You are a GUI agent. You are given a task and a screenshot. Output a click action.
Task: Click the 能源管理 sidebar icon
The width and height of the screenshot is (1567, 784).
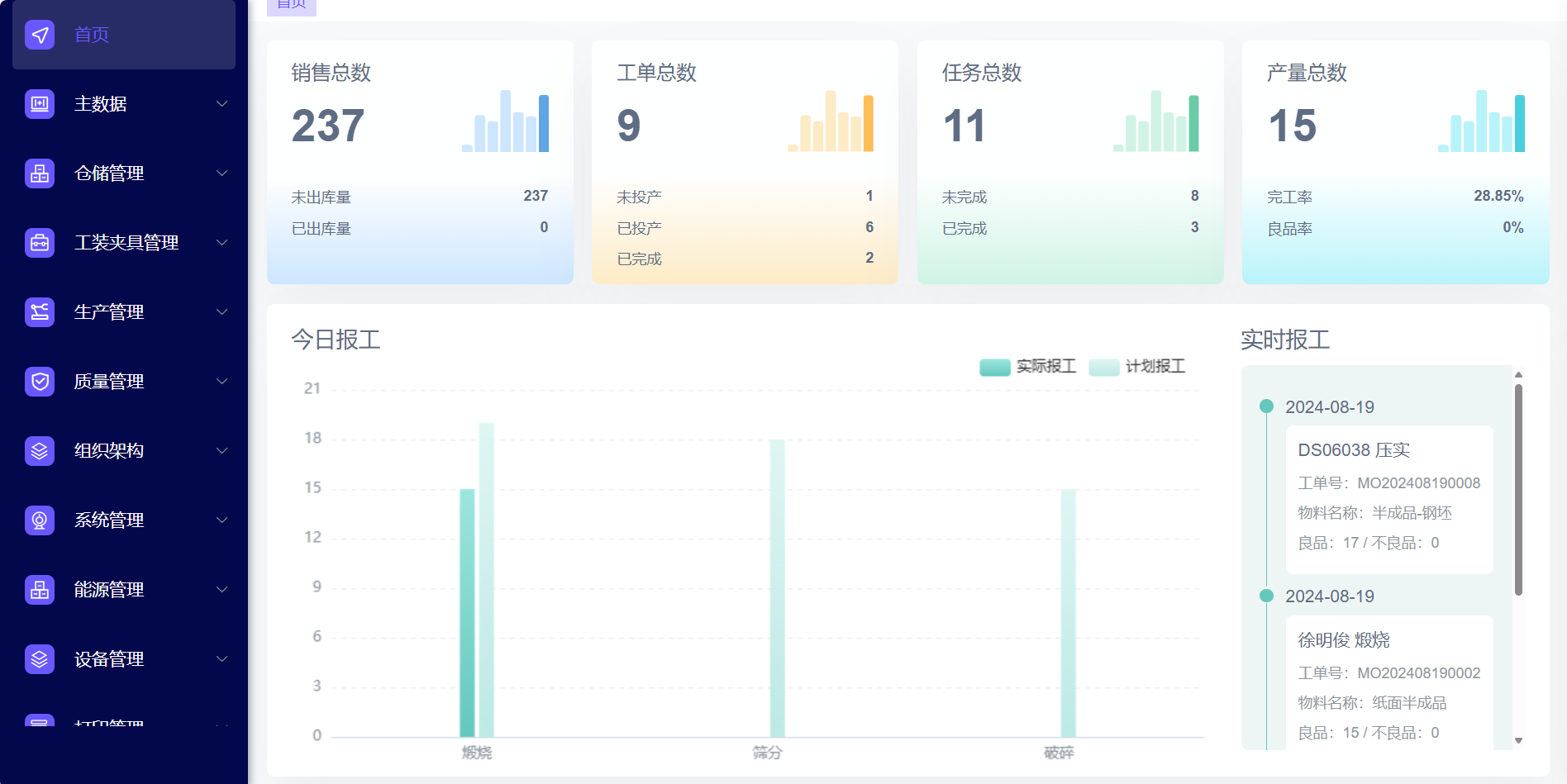pos(40,590)
